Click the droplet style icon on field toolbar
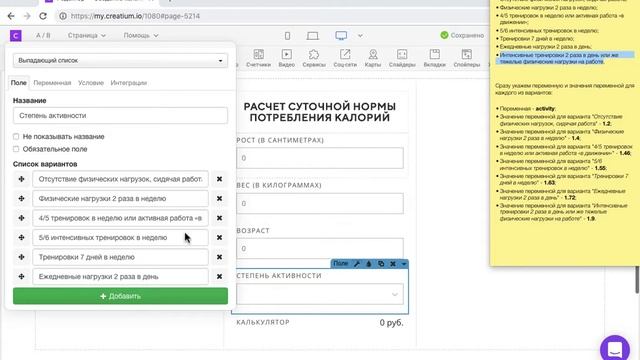Screen dimensions: 640x360 [369, 264]
